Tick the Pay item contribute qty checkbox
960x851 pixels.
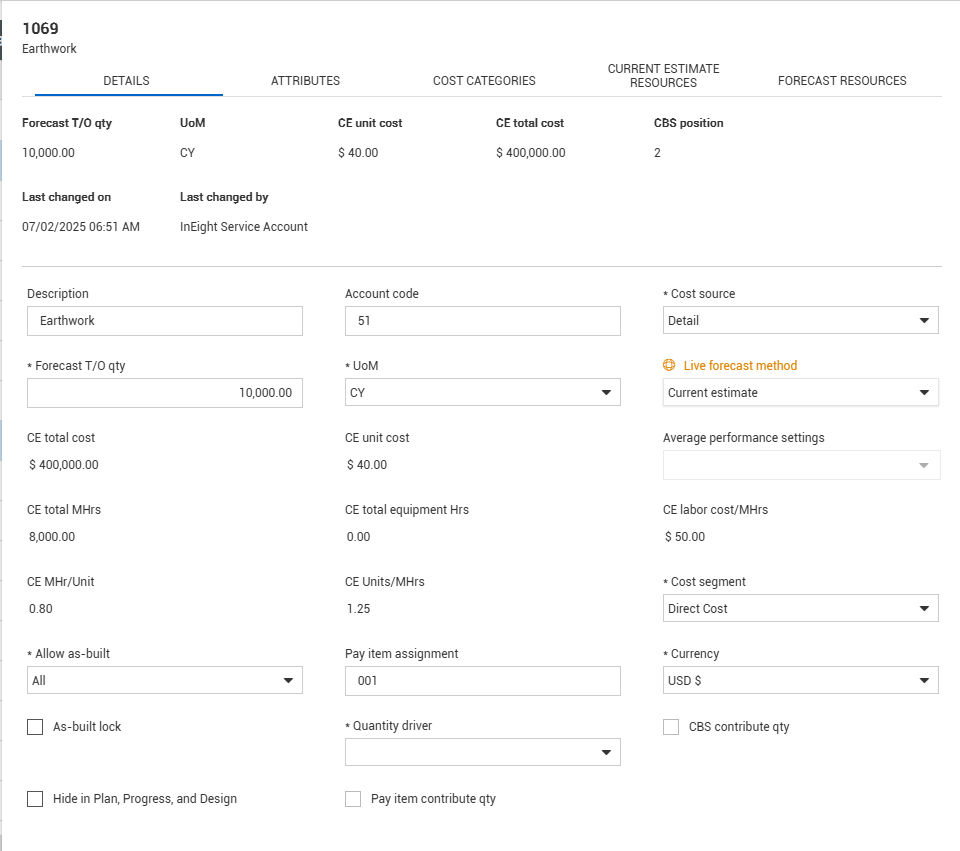click(353, 799)
